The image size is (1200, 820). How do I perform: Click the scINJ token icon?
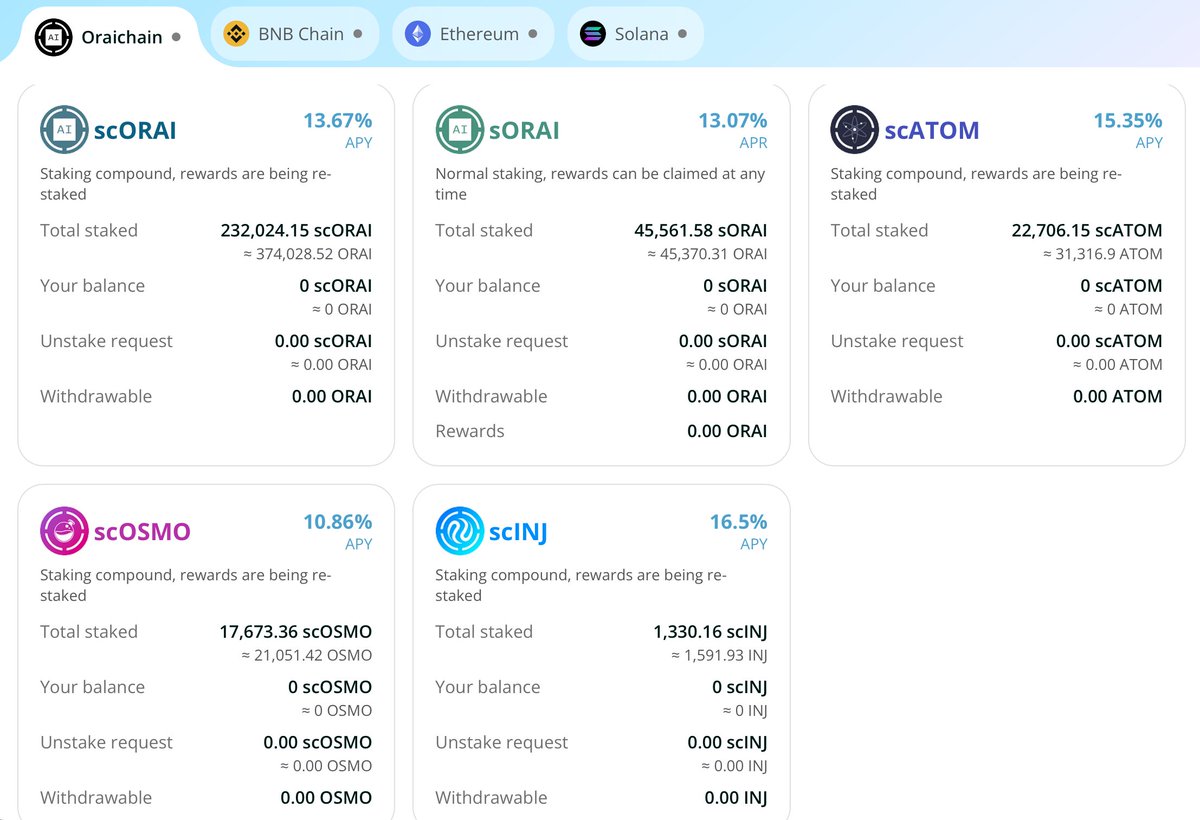pos(459,531)
